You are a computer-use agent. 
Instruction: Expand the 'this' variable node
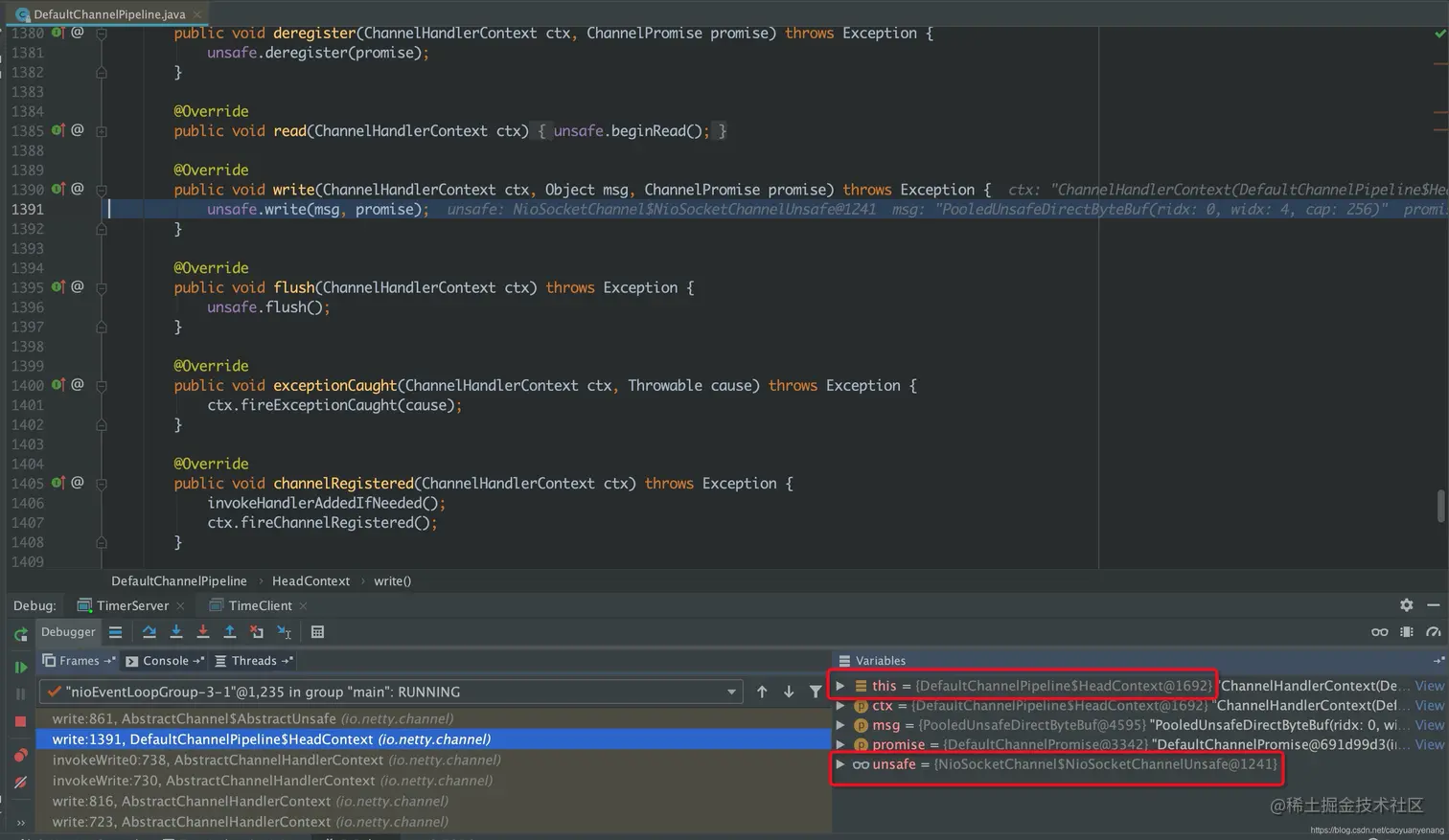coord(840,686)
